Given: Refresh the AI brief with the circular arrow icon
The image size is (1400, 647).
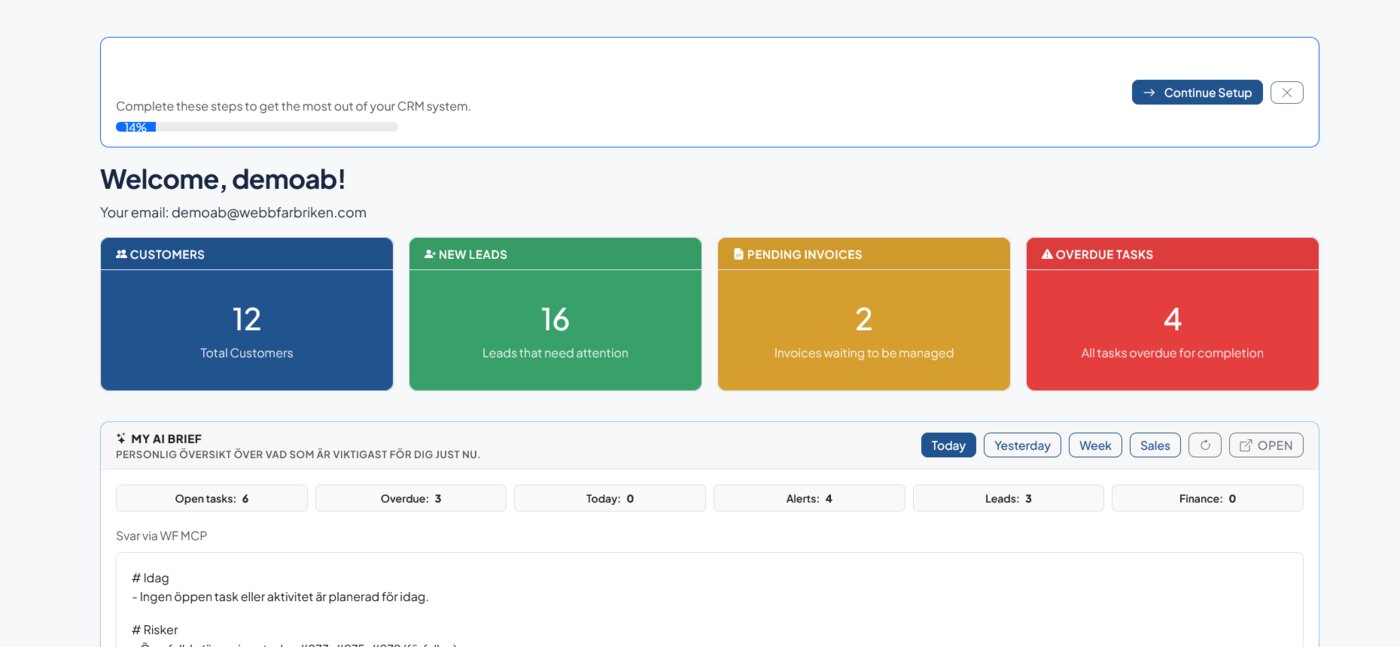Looking at the screenshot, I should pos(1205,445).
